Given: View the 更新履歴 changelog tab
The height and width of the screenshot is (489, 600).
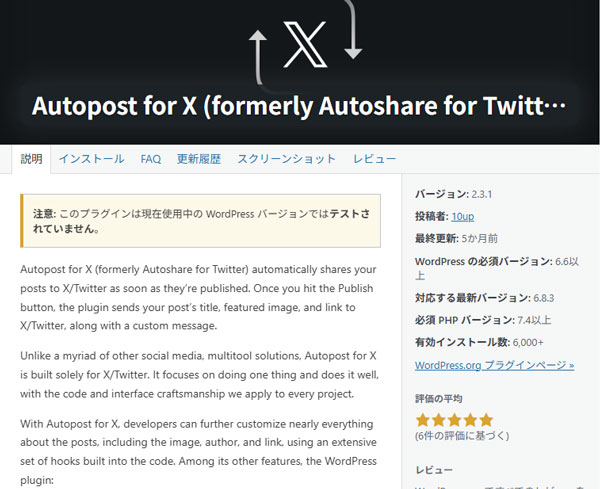Looking at the screenshot, I should [x=198, y=159].
